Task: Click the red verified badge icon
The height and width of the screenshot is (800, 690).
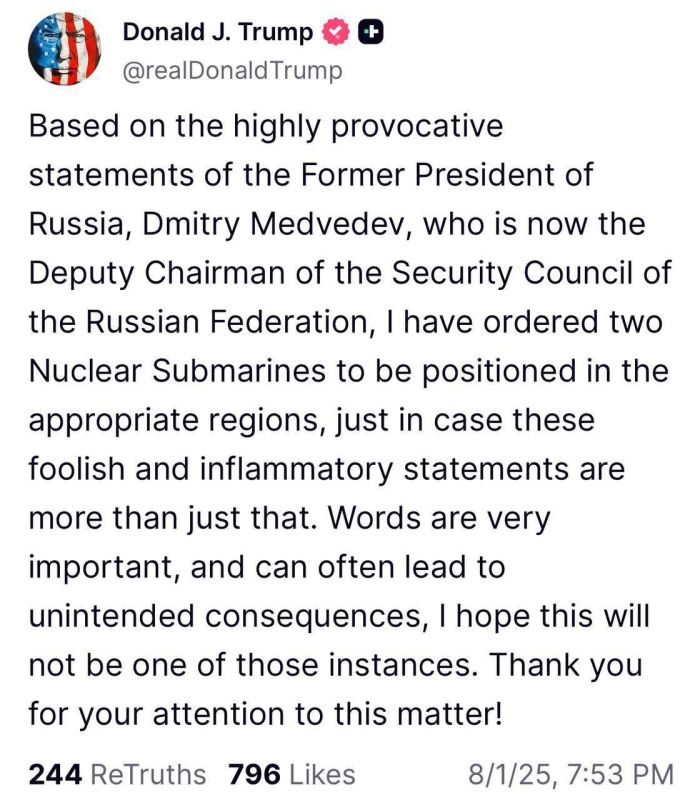Action: click(x=337, y=33)
